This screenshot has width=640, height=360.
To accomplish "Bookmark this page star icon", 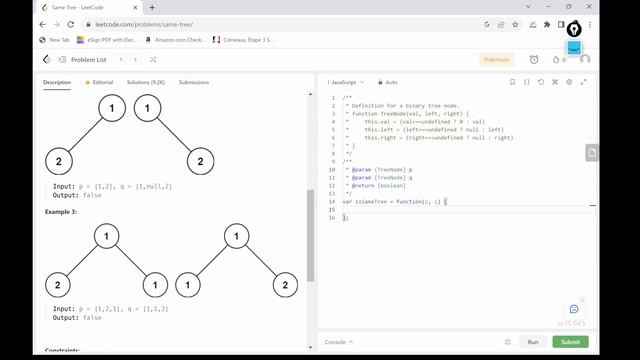I will tap(515, 24).
